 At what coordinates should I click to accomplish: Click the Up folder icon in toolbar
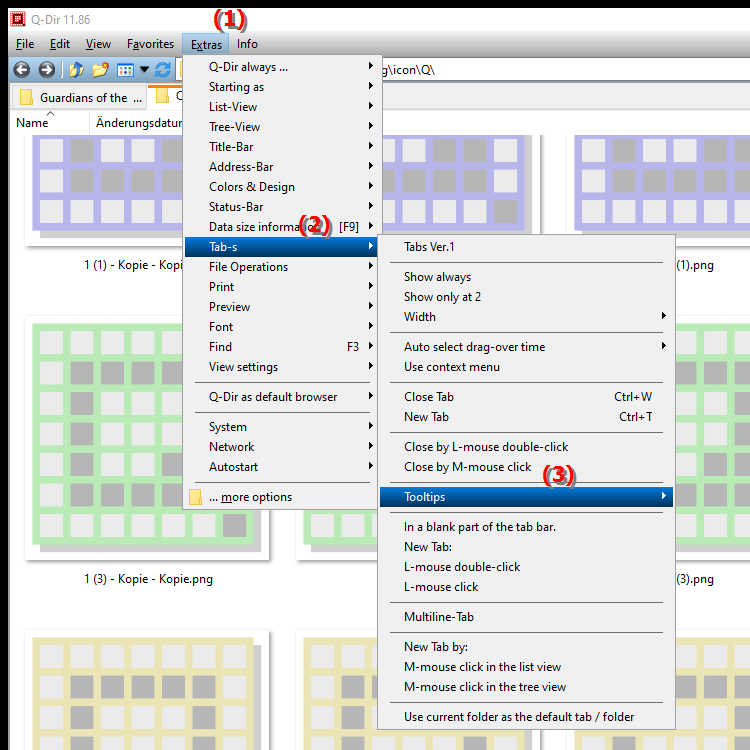[x=76, y=70]
